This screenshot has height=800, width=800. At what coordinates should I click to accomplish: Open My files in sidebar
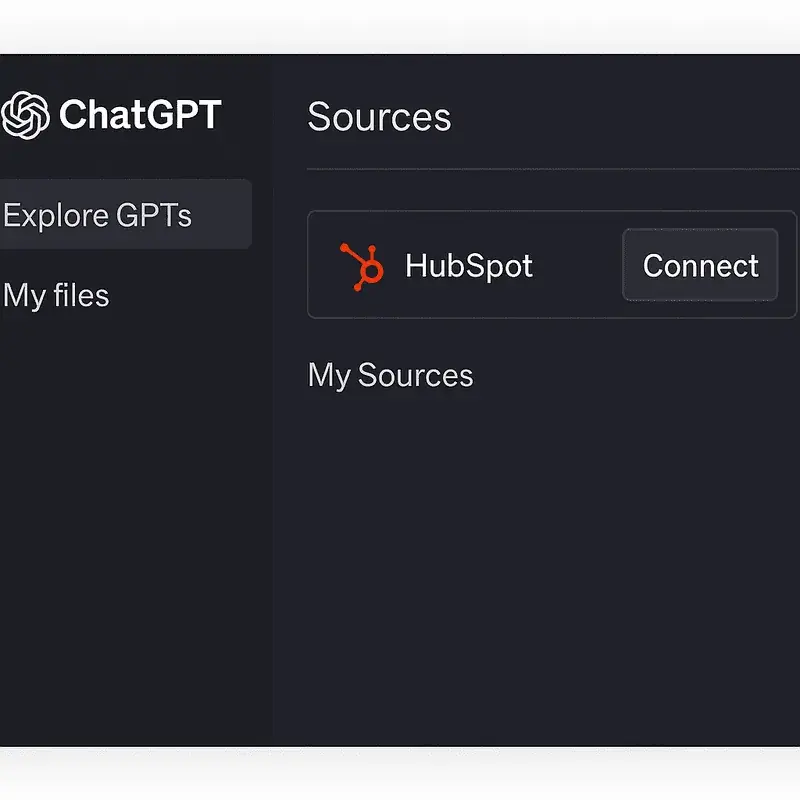coord(56,296)
